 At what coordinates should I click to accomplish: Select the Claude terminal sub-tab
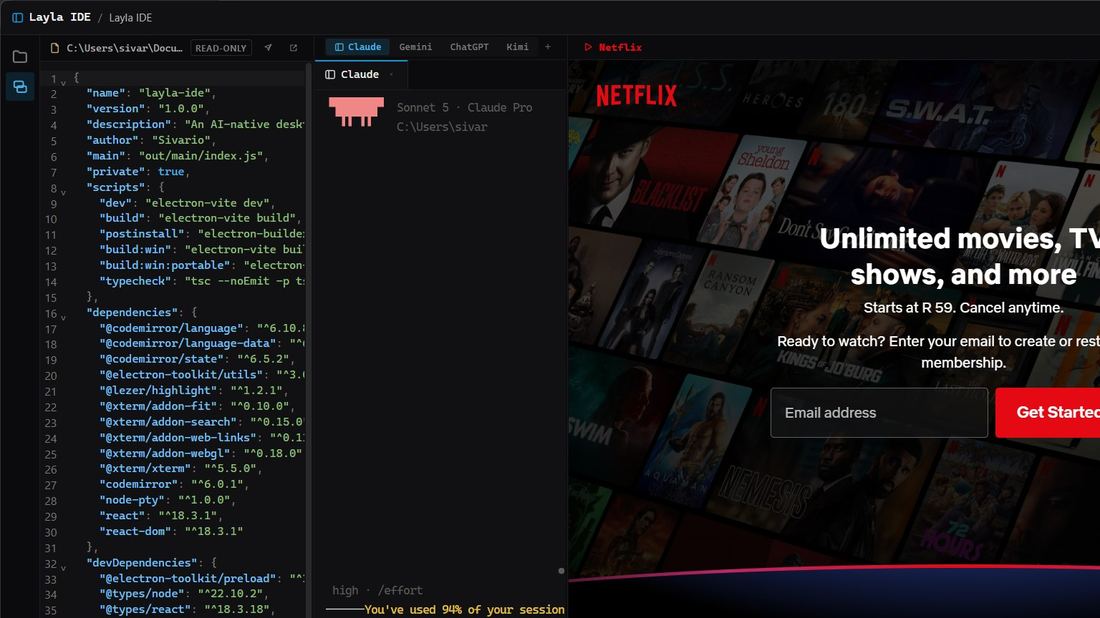tap(359, 74)
